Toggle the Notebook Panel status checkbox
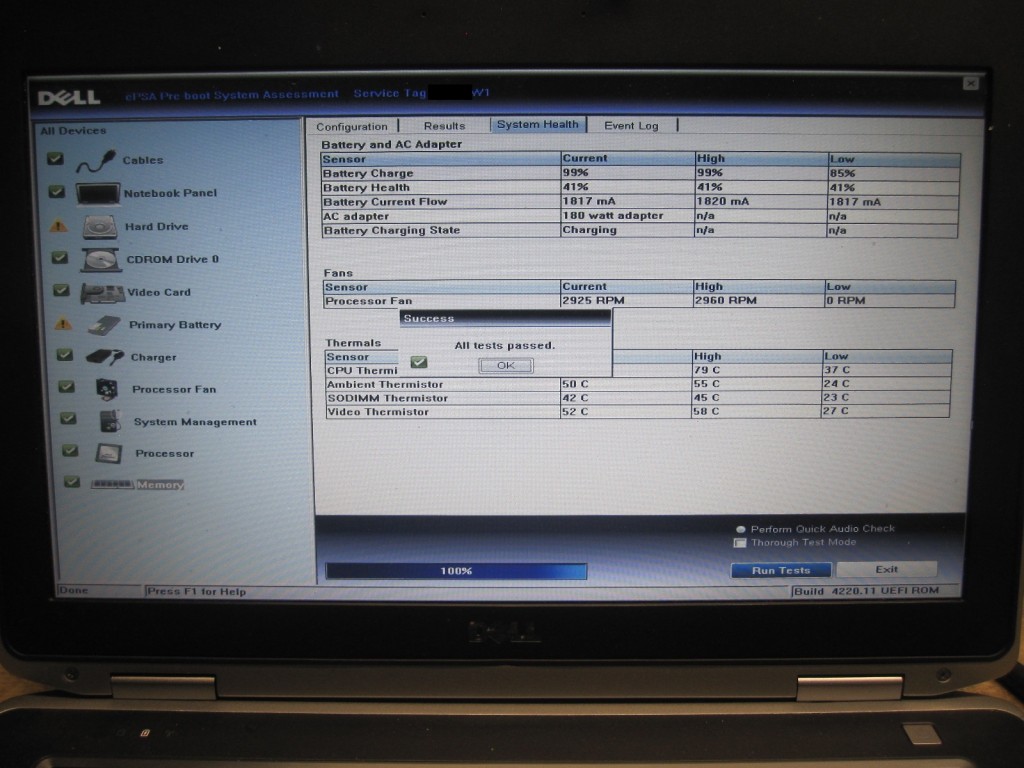 pyautogui.click(x=57, y=191)
